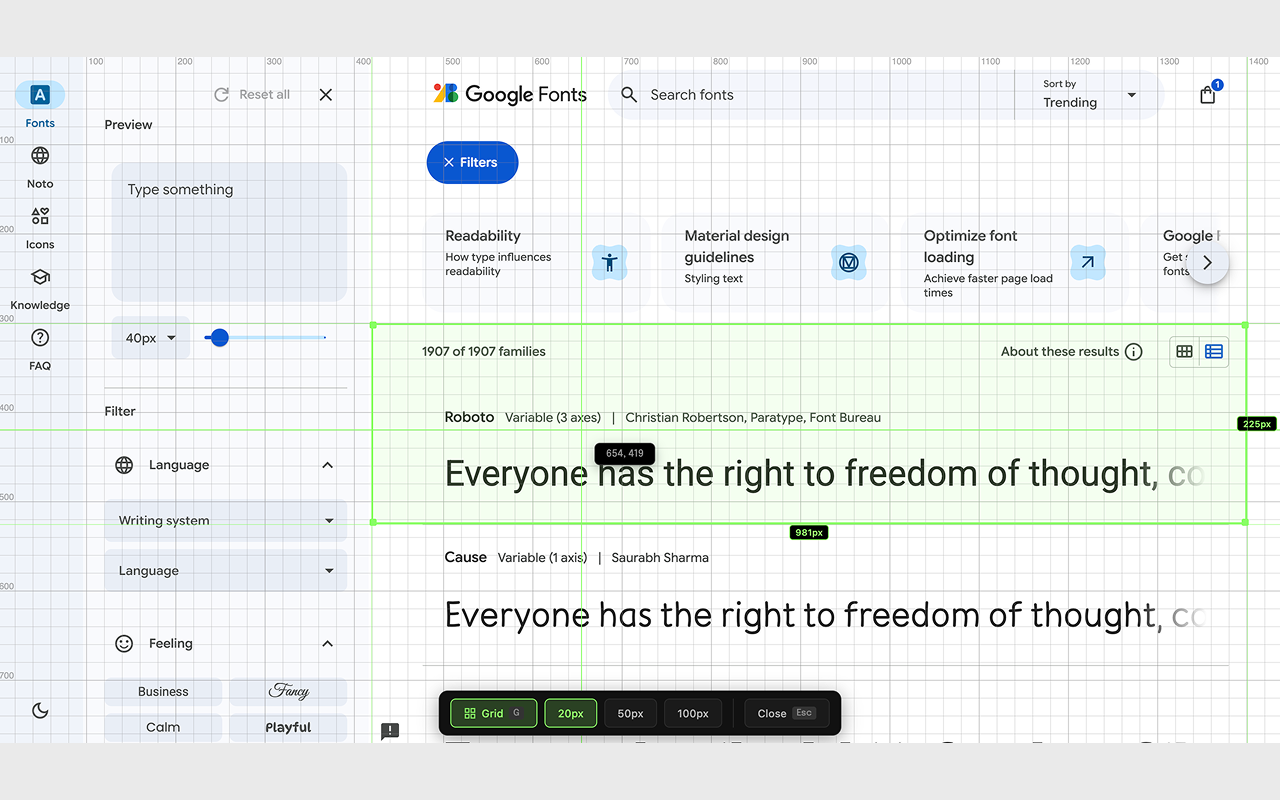The width and height of the screenshot is (1280, 800).
Task: Open the Writing system dropdown
Action: [226, 521]
